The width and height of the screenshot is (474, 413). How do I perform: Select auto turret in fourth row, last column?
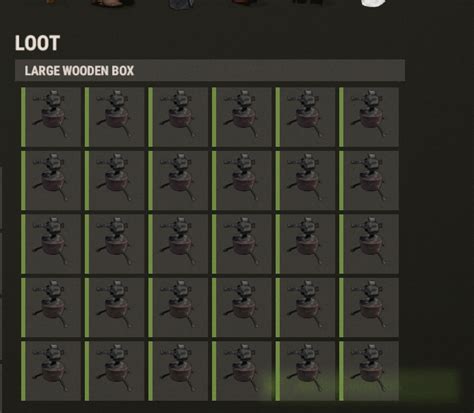coord(369,307)
